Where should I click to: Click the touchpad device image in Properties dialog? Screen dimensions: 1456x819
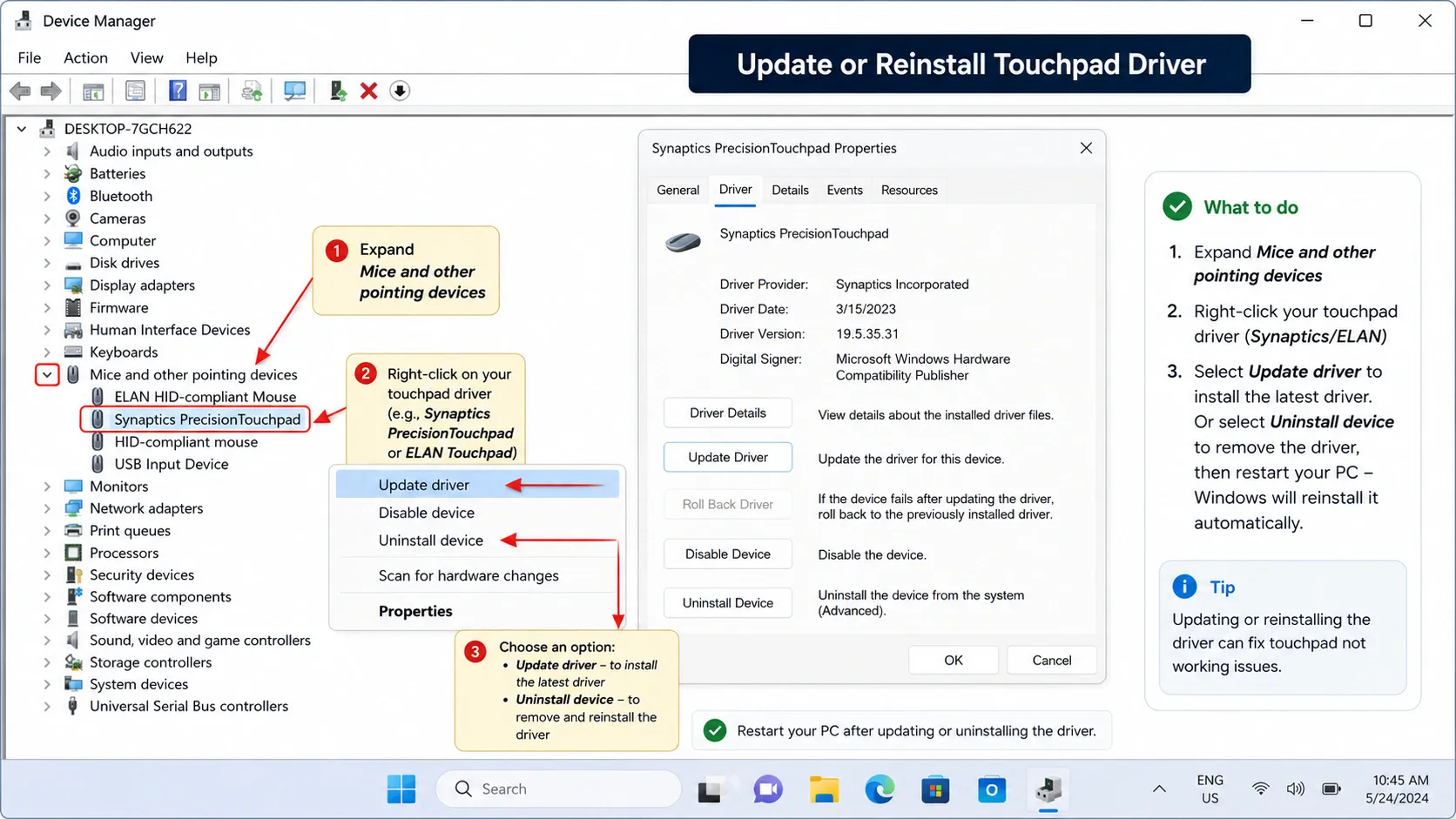point(684,242)
